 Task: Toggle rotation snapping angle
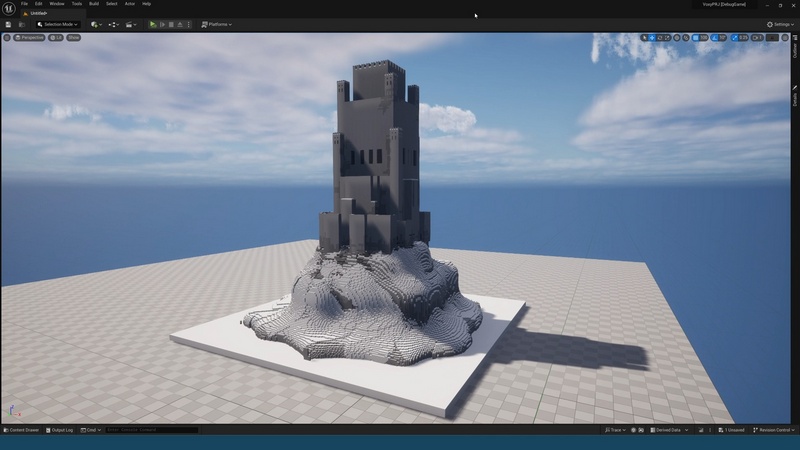[x=715, y=38]
